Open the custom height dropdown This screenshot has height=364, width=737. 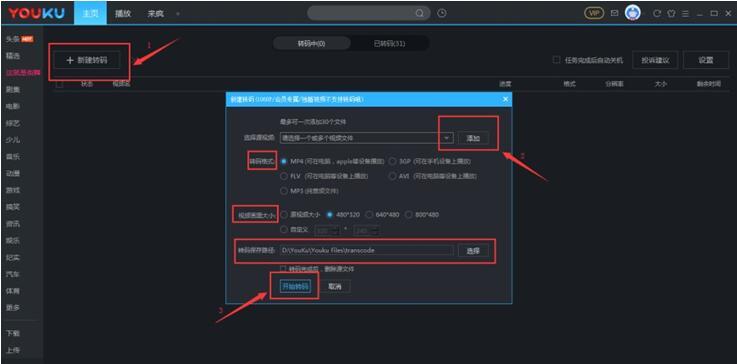pos(374,230)
